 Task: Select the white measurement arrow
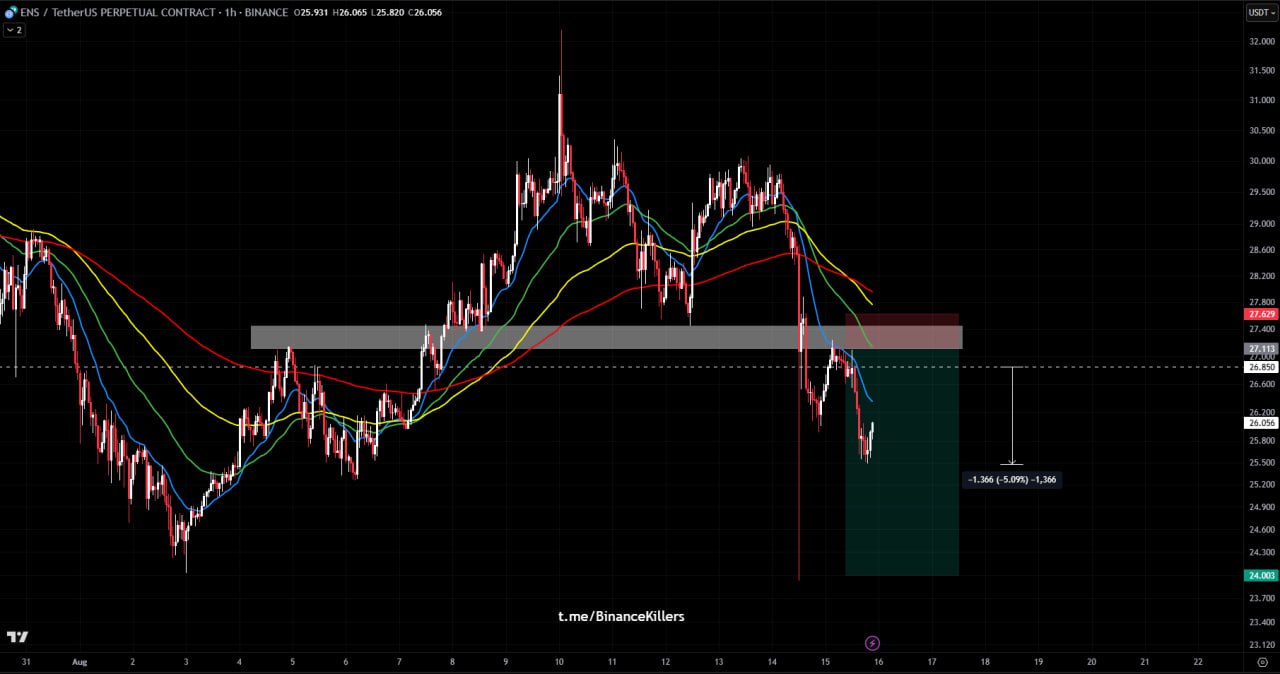1012,415
